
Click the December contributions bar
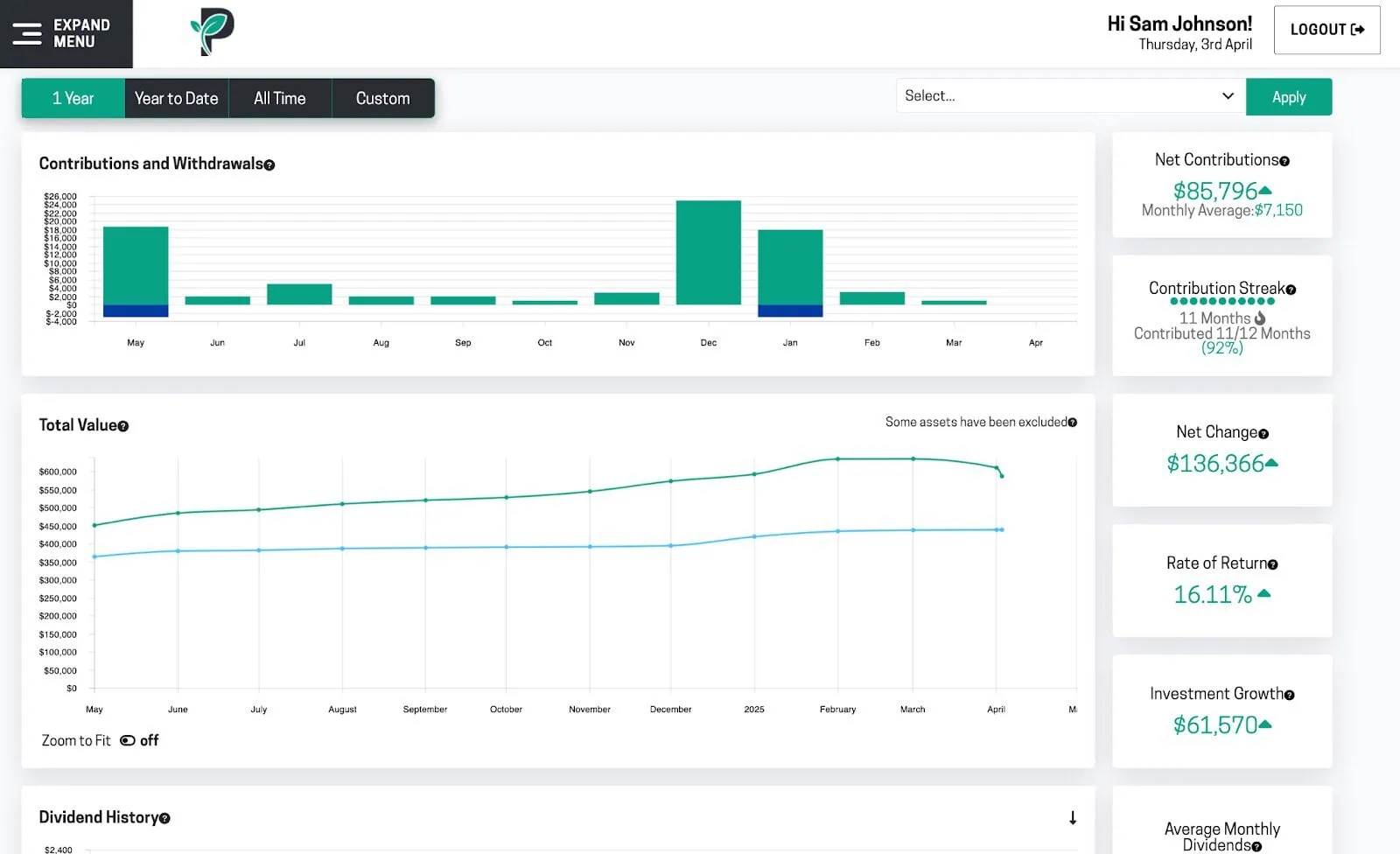[708, 253]
